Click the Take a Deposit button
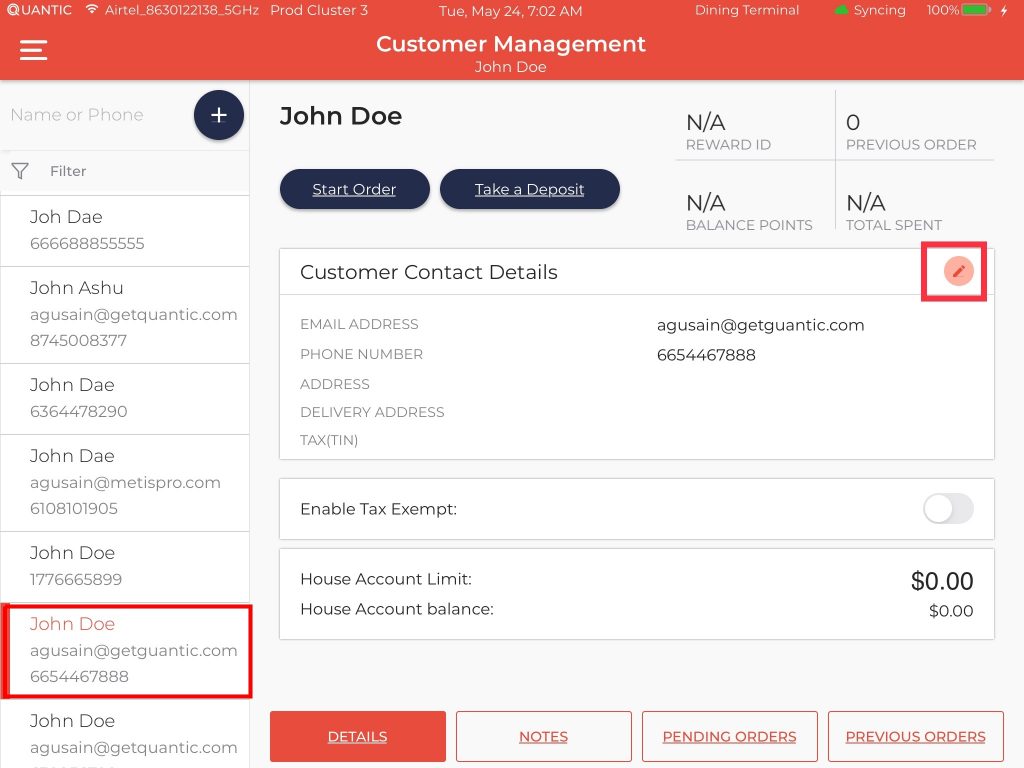The image size is (1024, 768). pyautogui.click(x=529, y=189)
